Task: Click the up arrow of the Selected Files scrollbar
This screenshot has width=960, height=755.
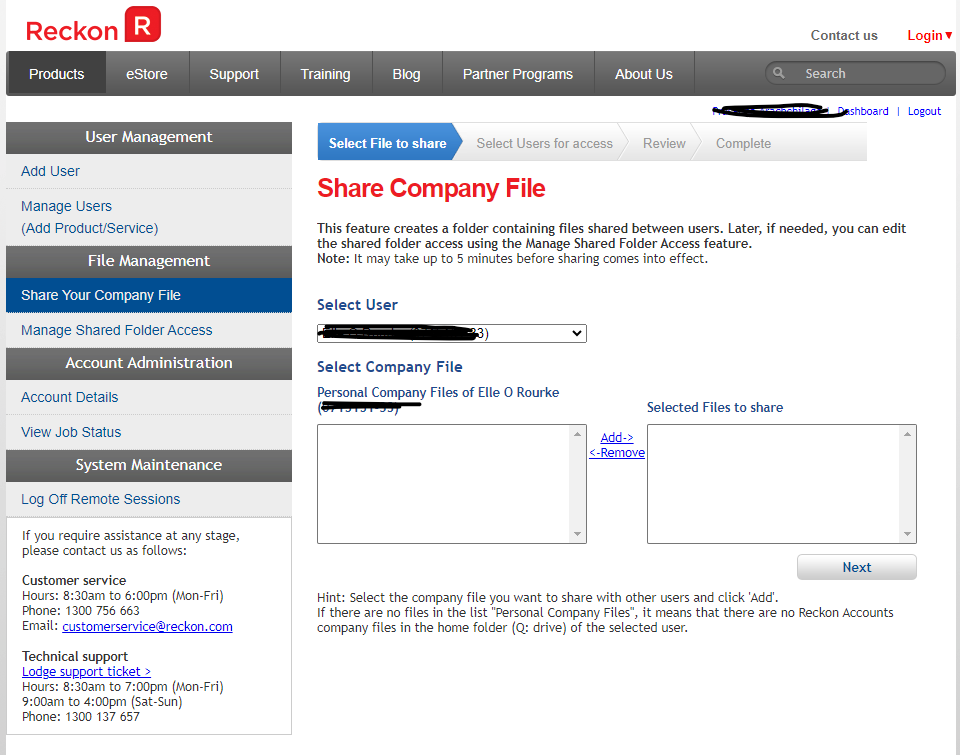Action: pos(907,434)
